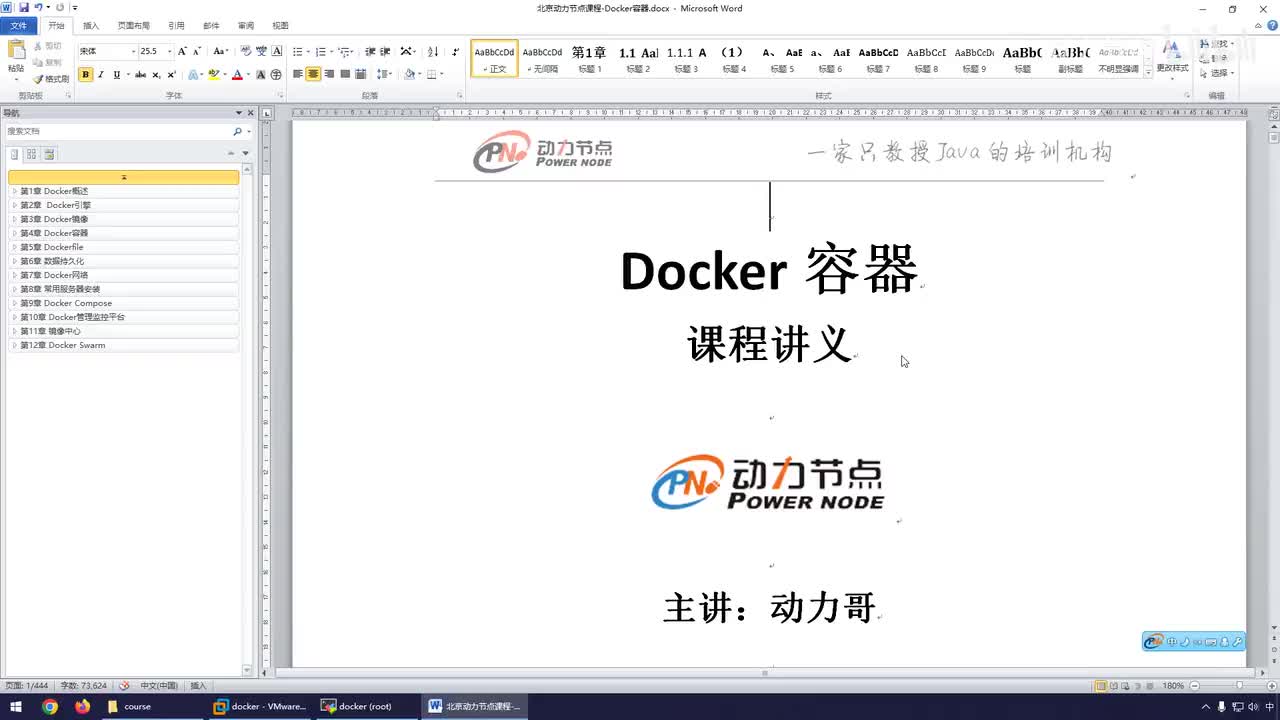Click the search magnifier in the navigation pane
This screenshot has height=720, width=1280.
coord(237,131)
